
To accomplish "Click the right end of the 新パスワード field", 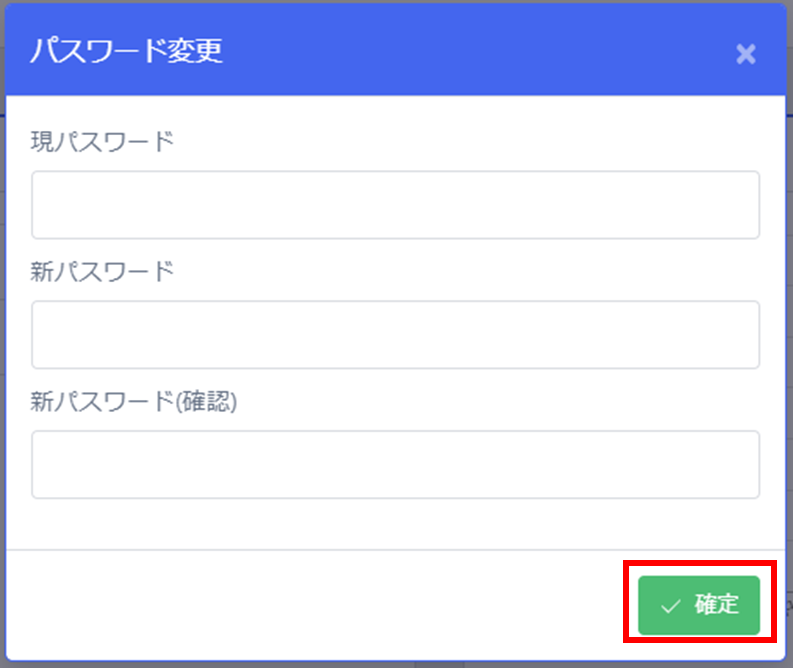I will click(748, 335).
